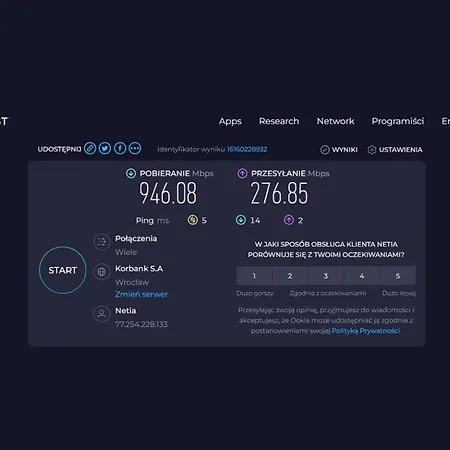Rate Netia customer service as 1
Image resolution: width=450 pixels, height=450 pixels.
click(x=254, y=276)
